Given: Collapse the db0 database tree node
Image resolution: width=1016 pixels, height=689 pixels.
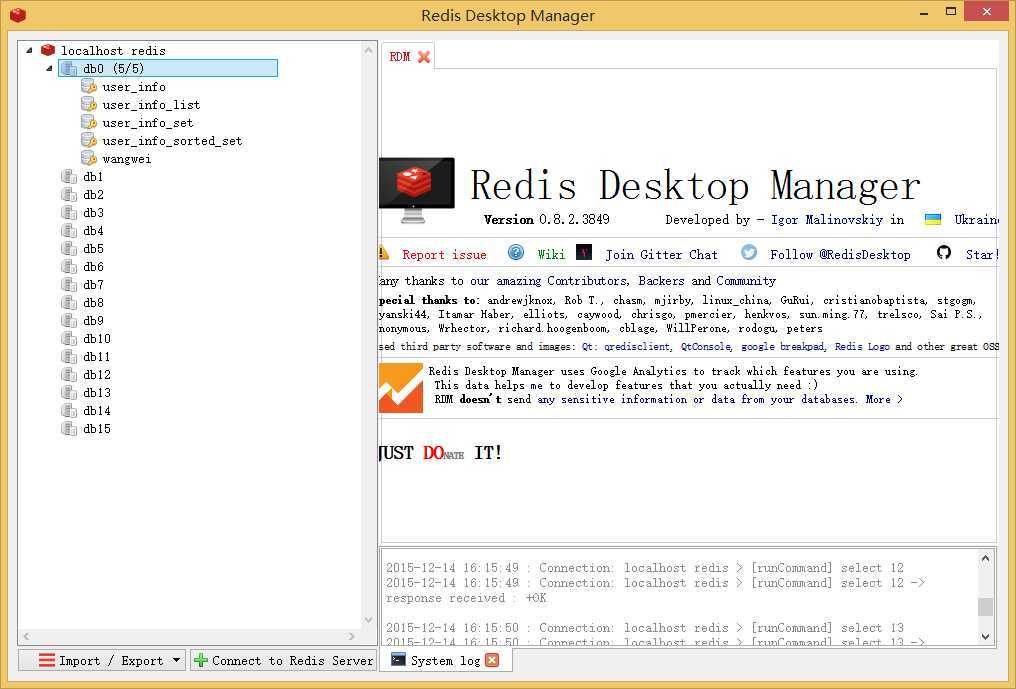Looking at the screenshot, I should [49, 68].
